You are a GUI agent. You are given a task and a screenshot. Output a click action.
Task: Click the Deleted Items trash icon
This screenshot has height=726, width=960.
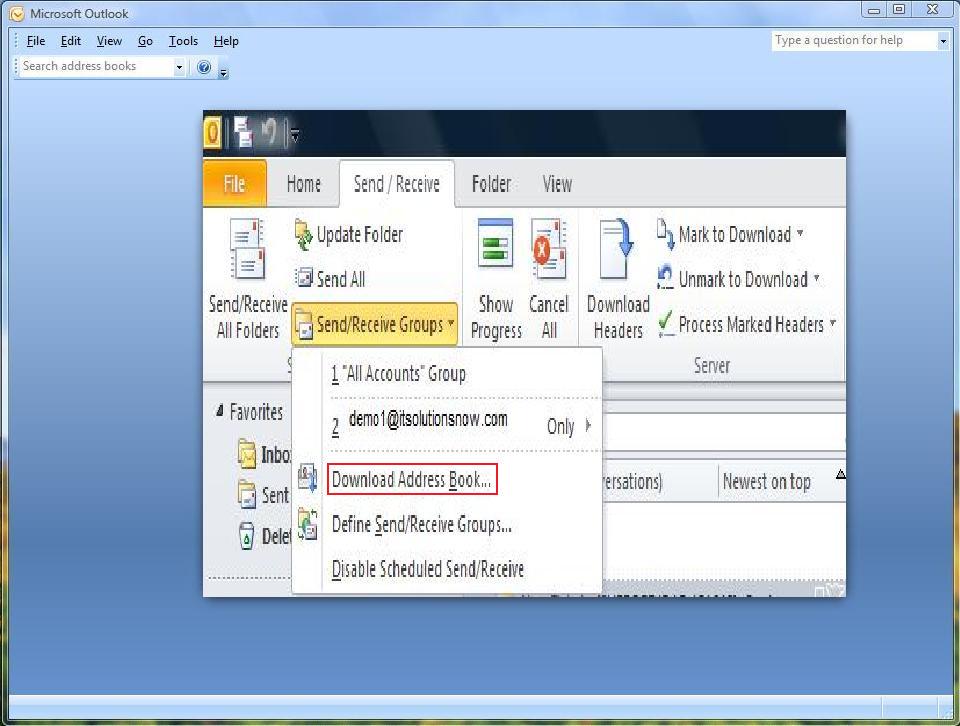pos(246,536)
